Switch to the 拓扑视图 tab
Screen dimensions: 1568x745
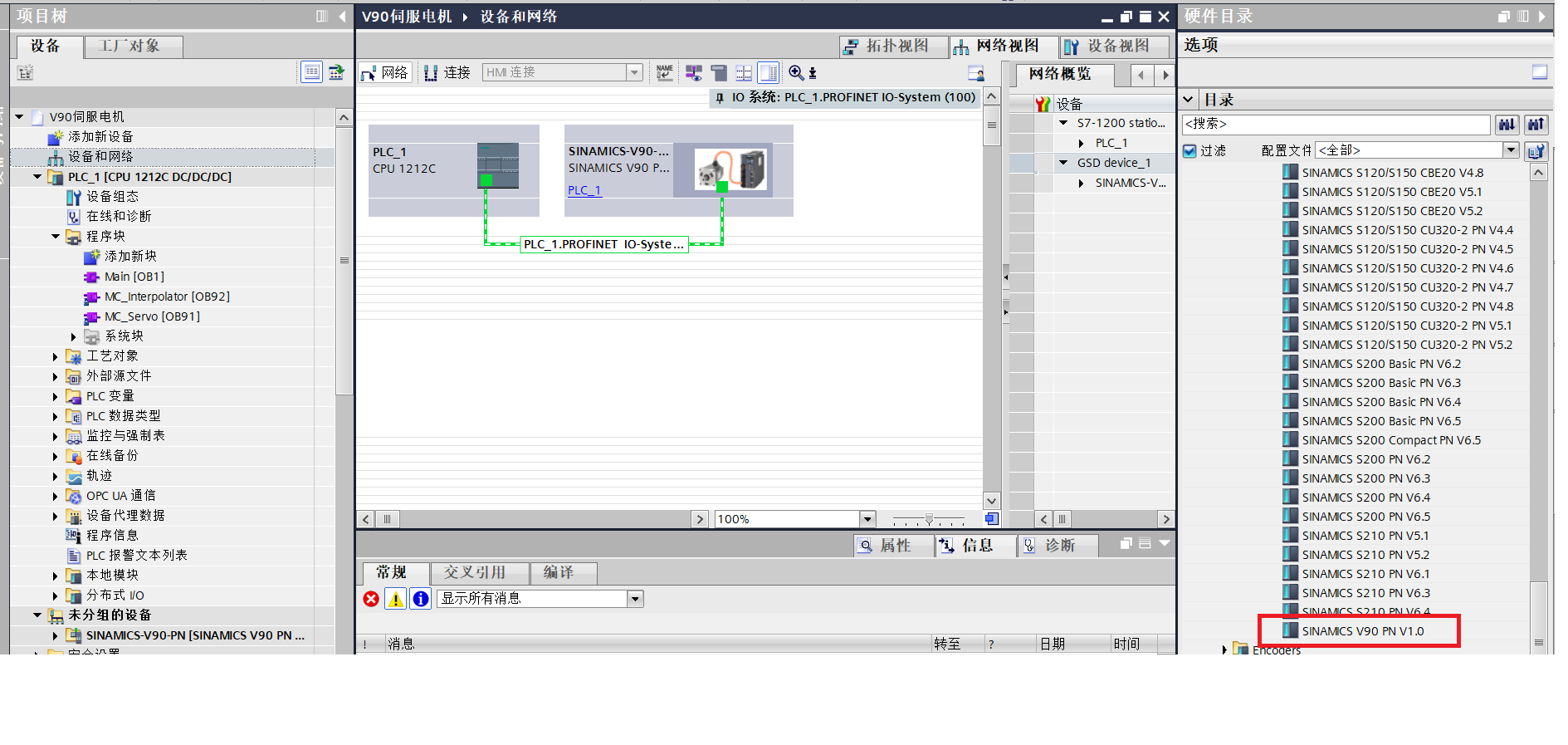point(893,47)
